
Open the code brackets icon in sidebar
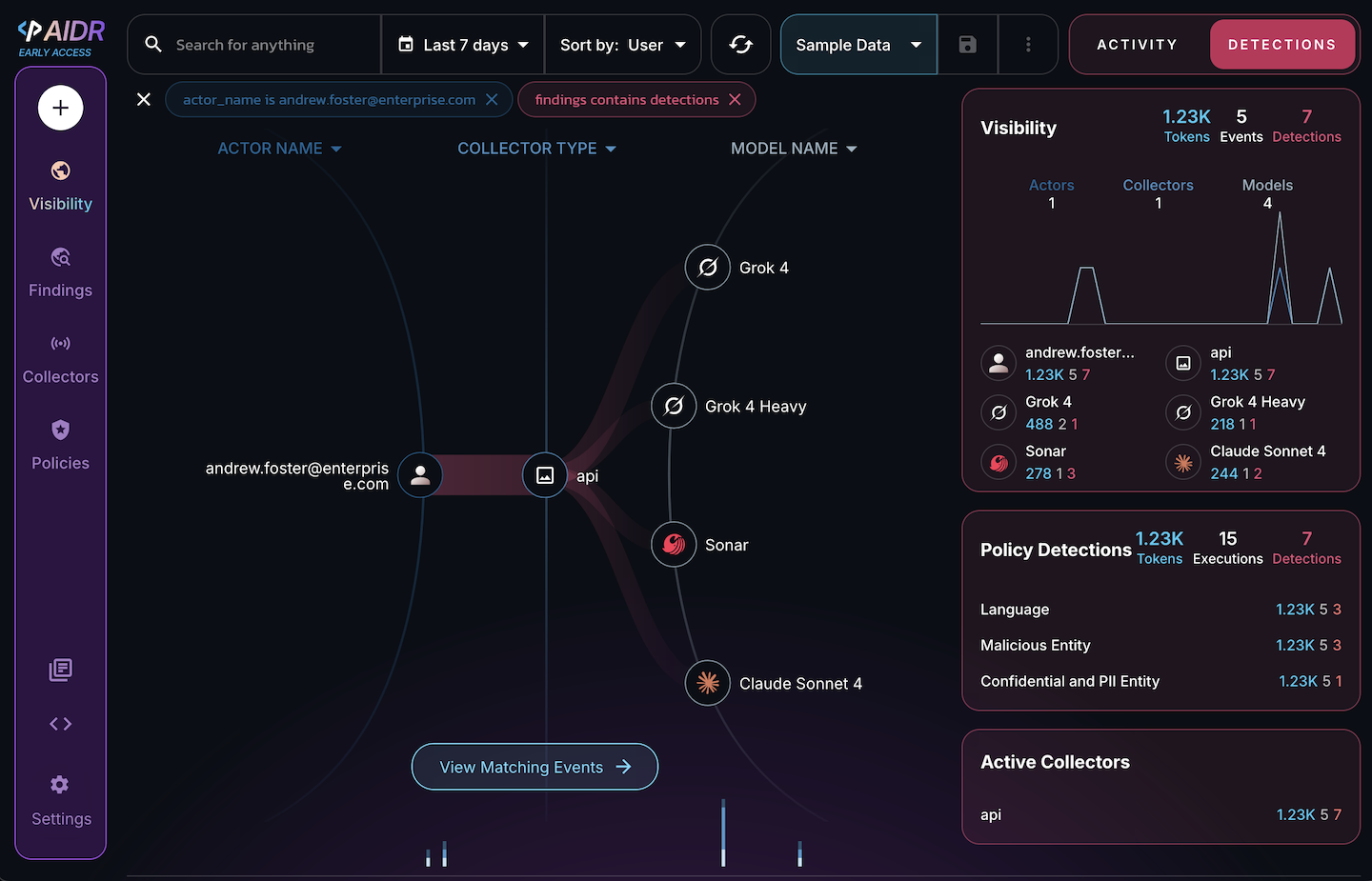click(x=60, y=724)
